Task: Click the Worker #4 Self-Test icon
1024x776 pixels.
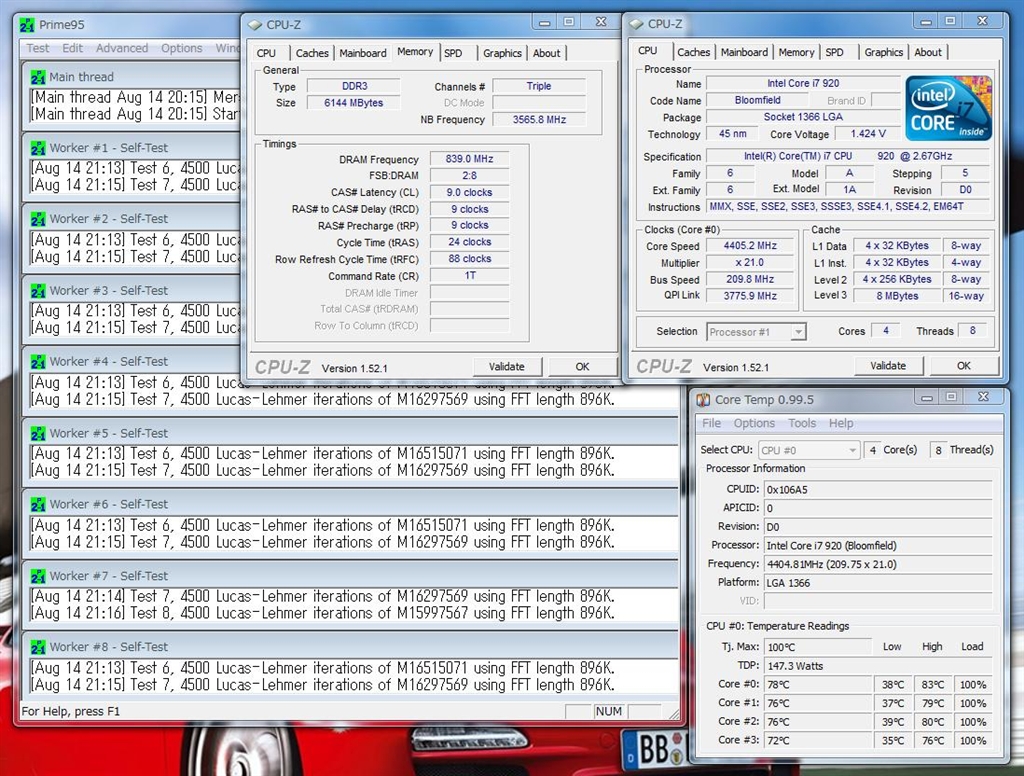Action: tap(38, 362)
